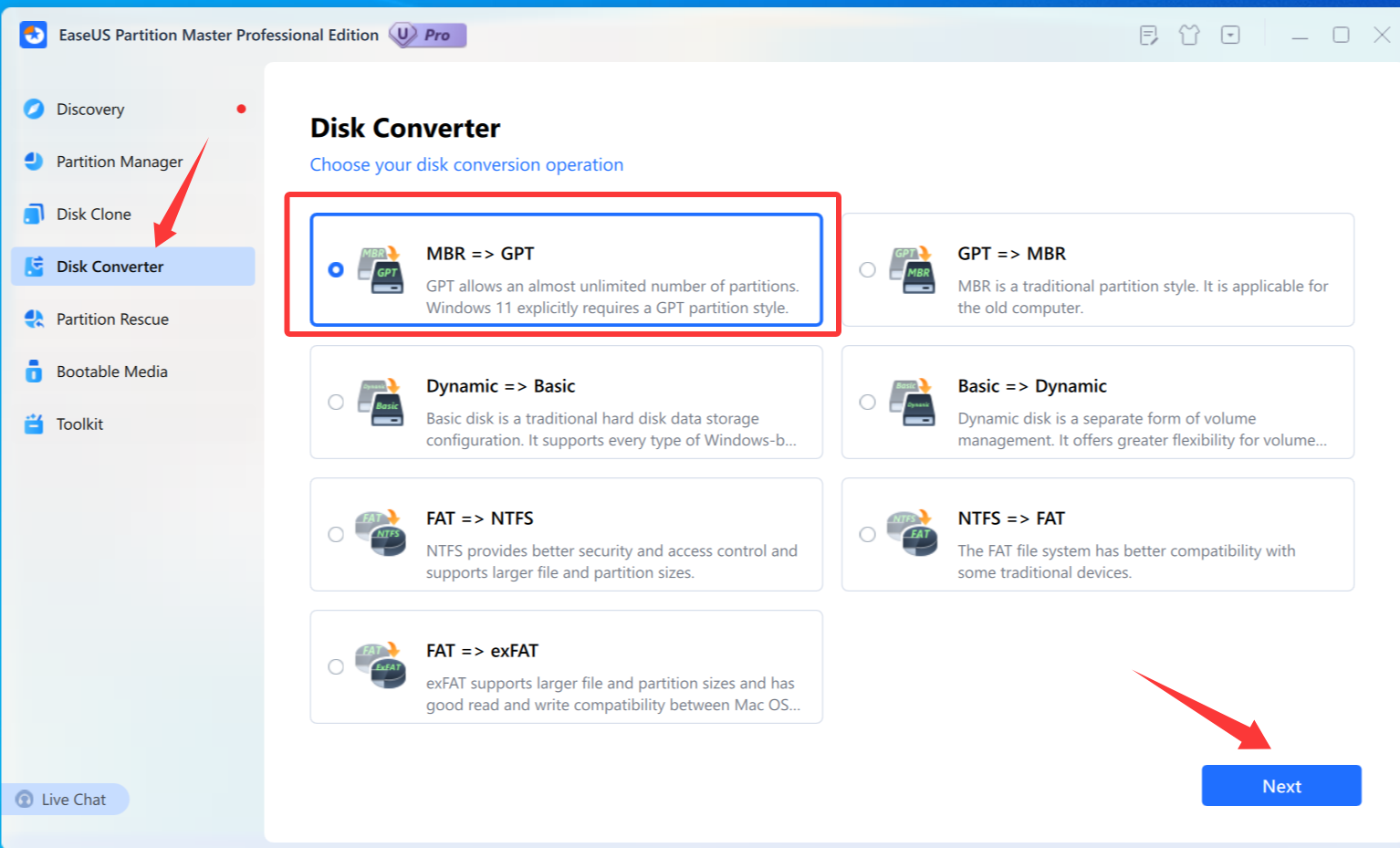This screenshot has width=1400, height=848.
Task: Click "Dynamic disk is a separate form" description
Action: tap(1142, 429)
